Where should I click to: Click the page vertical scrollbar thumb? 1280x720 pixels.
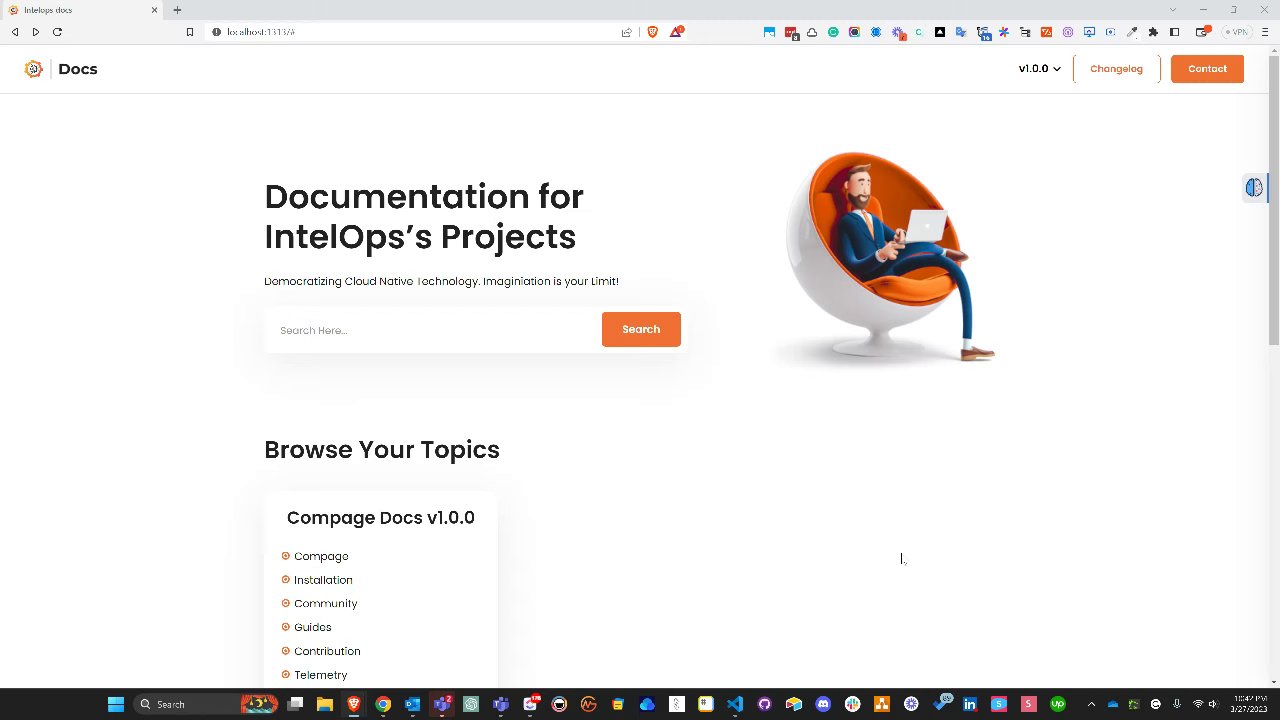point(1273,200)
